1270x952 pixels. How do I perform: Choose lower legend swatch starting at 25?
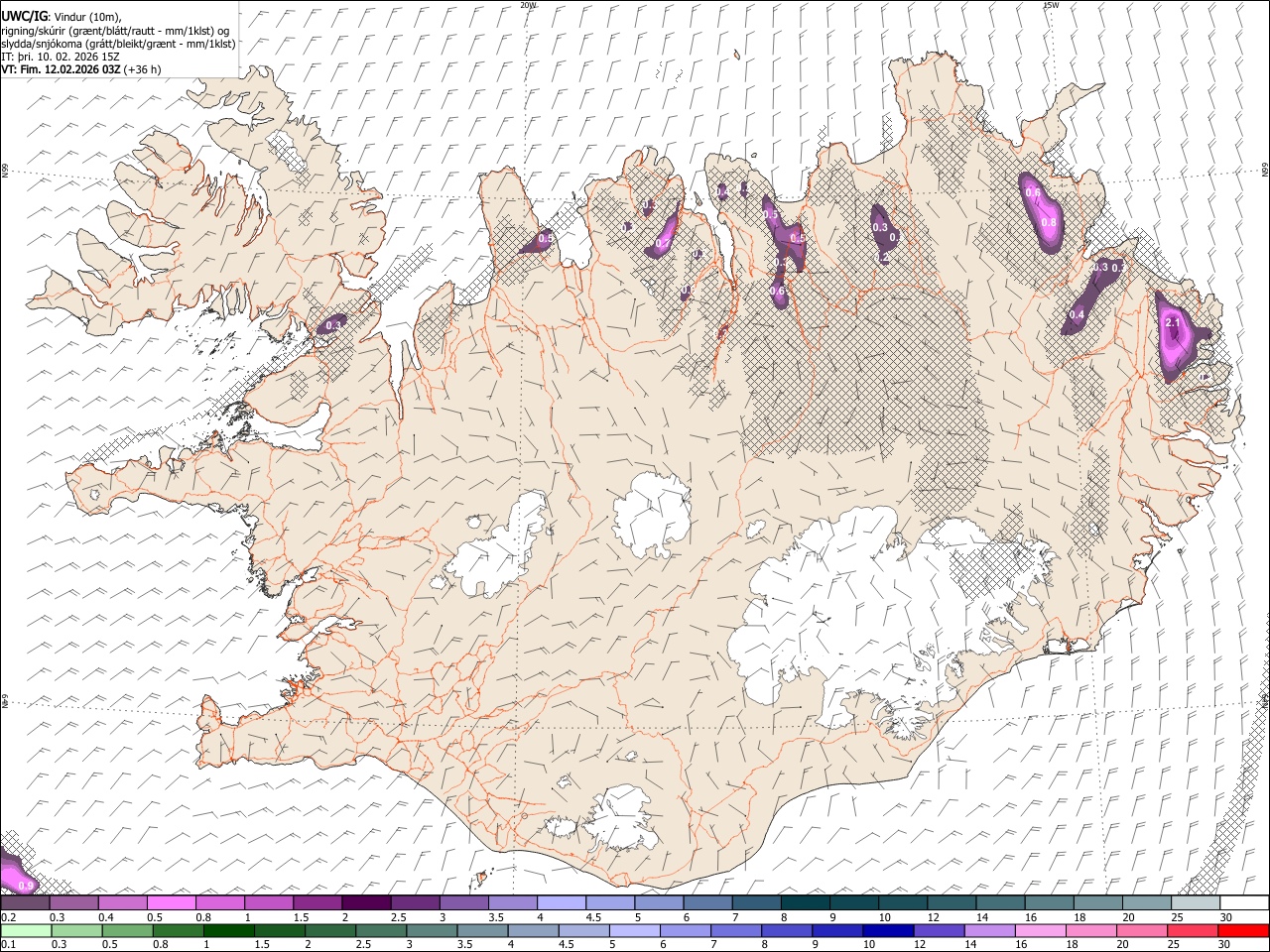pyautogui.click(x=1192, y=930)
